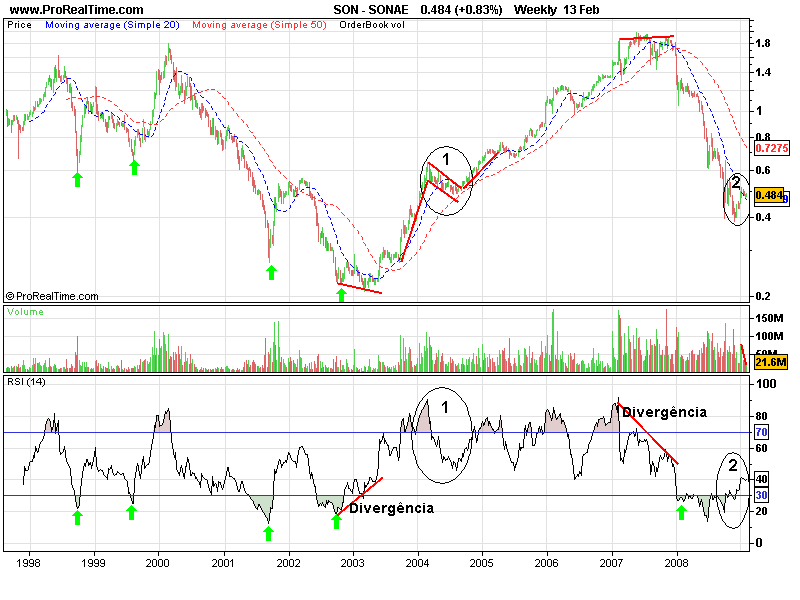Click the 1.4 price axis label
This screenshot has width=800, height=600.
click(x=763, y=72)
